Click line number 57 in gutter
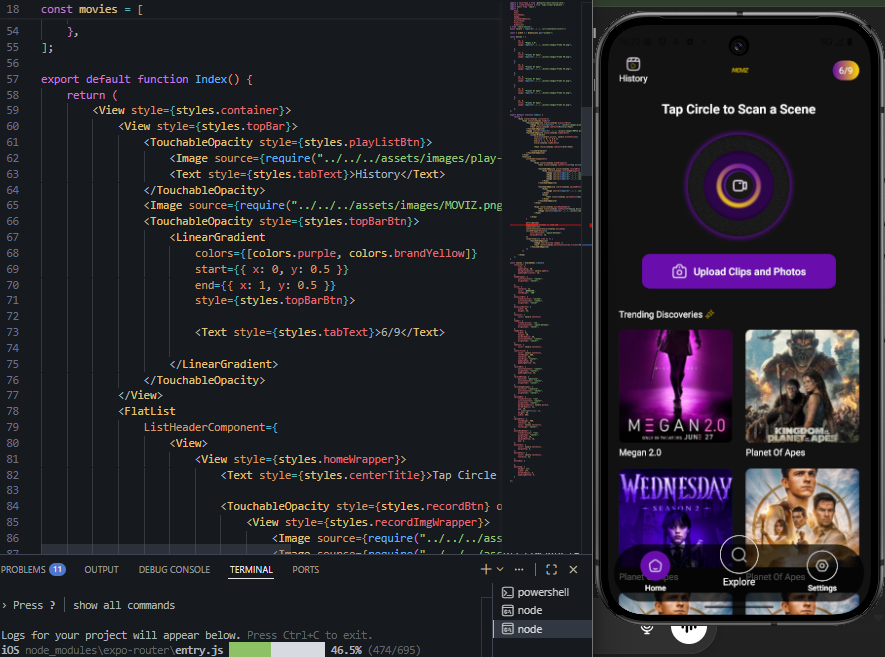 point(12,79)
